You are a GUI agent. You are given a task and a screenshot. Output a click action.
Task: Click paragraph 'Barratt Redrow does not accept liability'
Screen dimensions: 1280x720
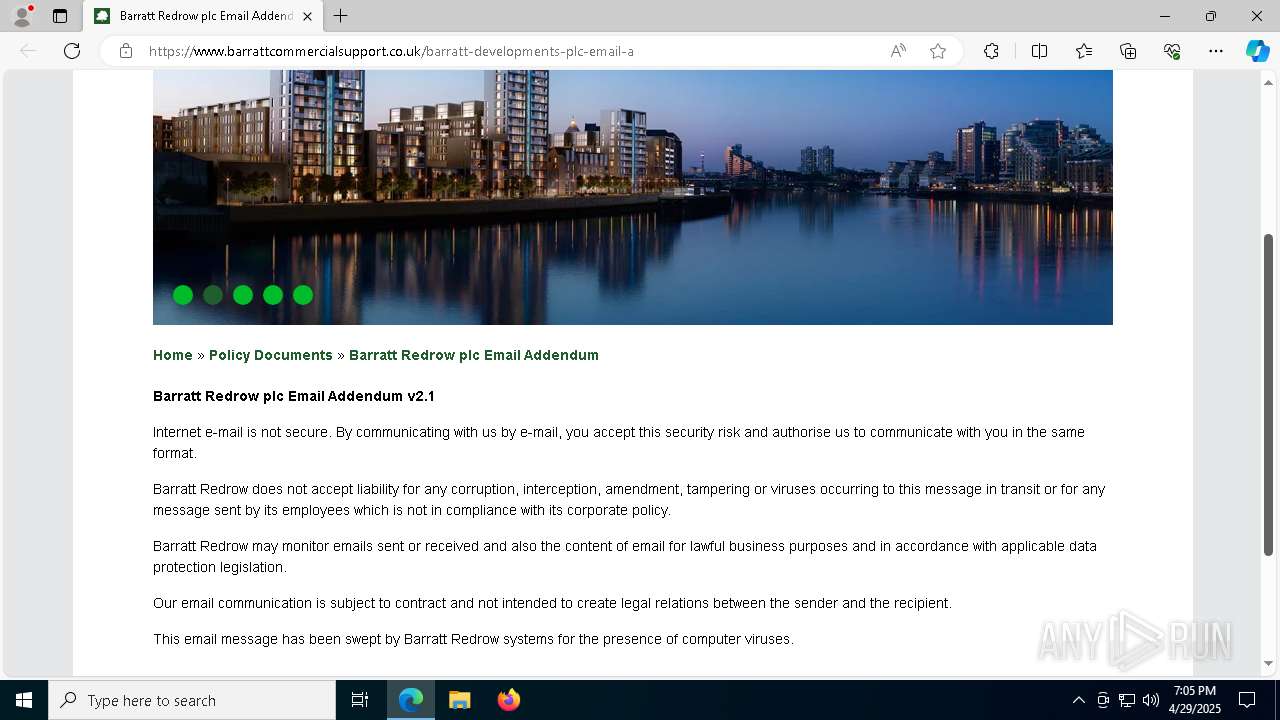(x=629, y=500)
